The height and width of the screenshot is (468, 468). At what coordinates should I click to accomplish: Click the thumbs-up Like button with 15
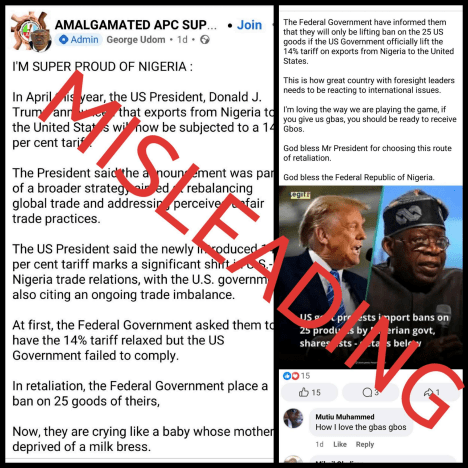309,392
